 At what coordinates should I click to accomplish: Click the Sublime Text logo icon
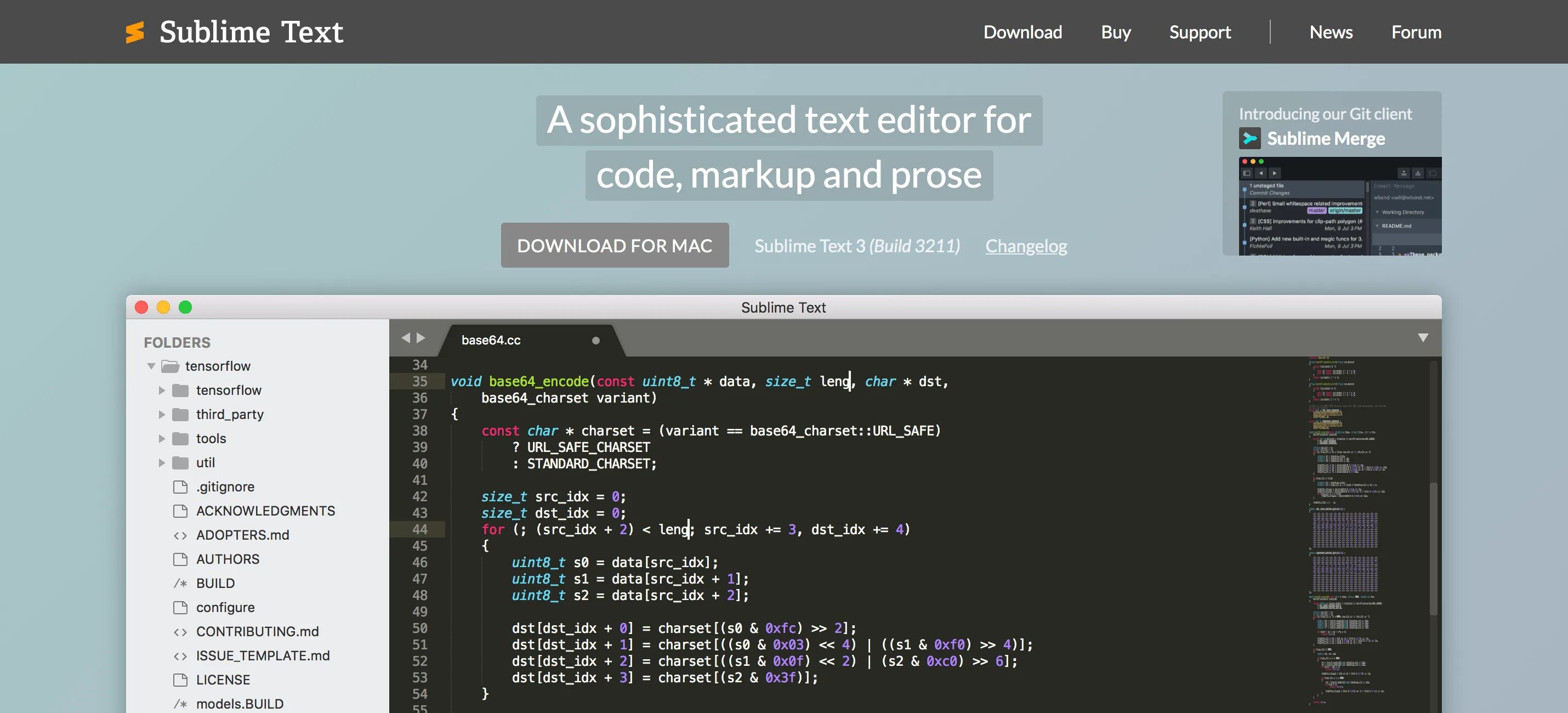(x=134, y=32)
